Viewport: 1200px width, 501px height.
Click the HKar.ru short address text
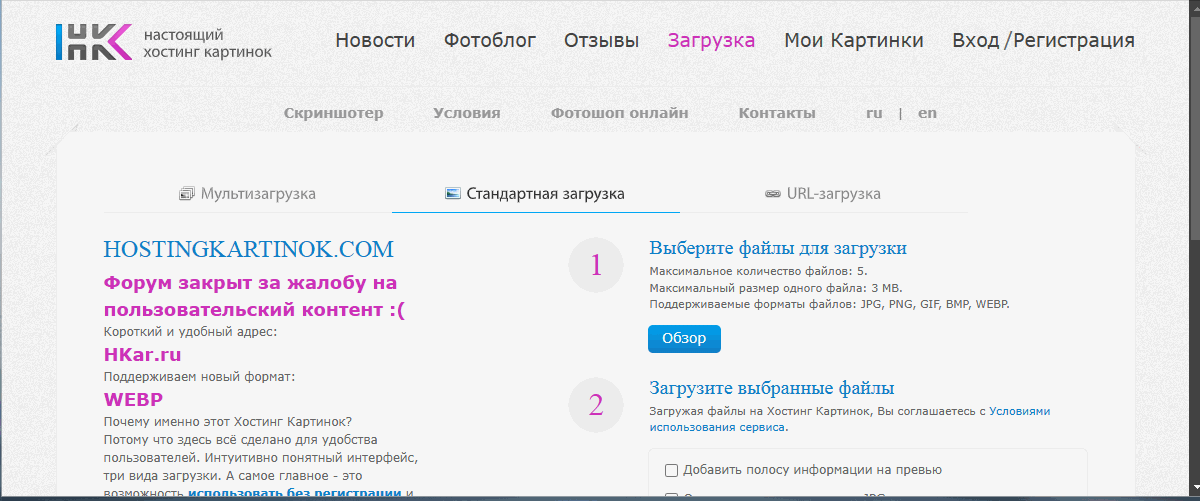tap(142, 354)
